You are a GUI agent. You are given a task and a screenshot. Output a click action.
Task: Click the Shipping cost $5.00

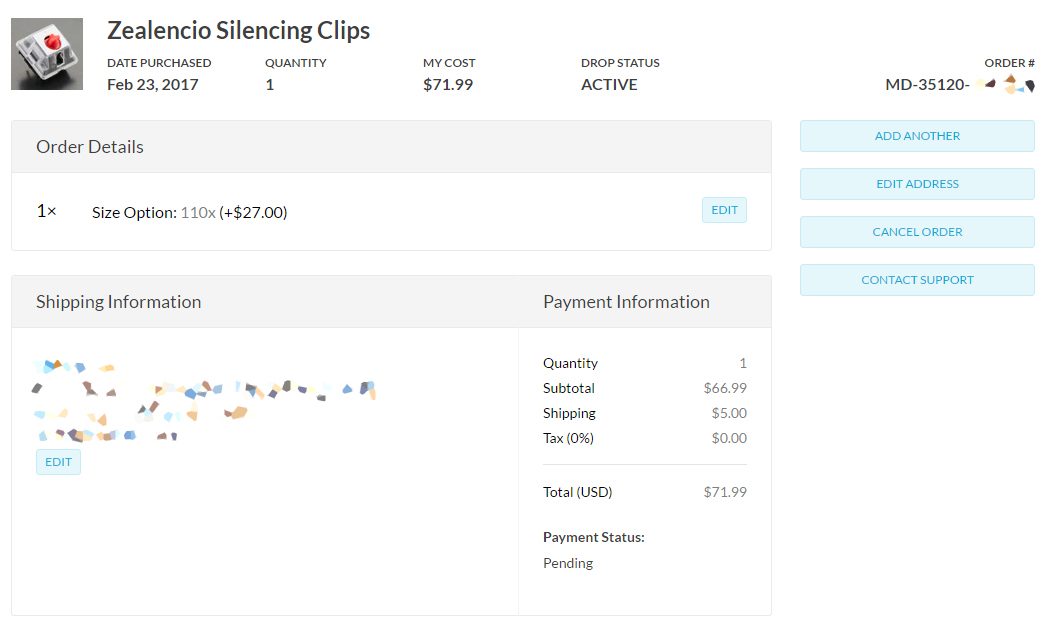[729, 413]
